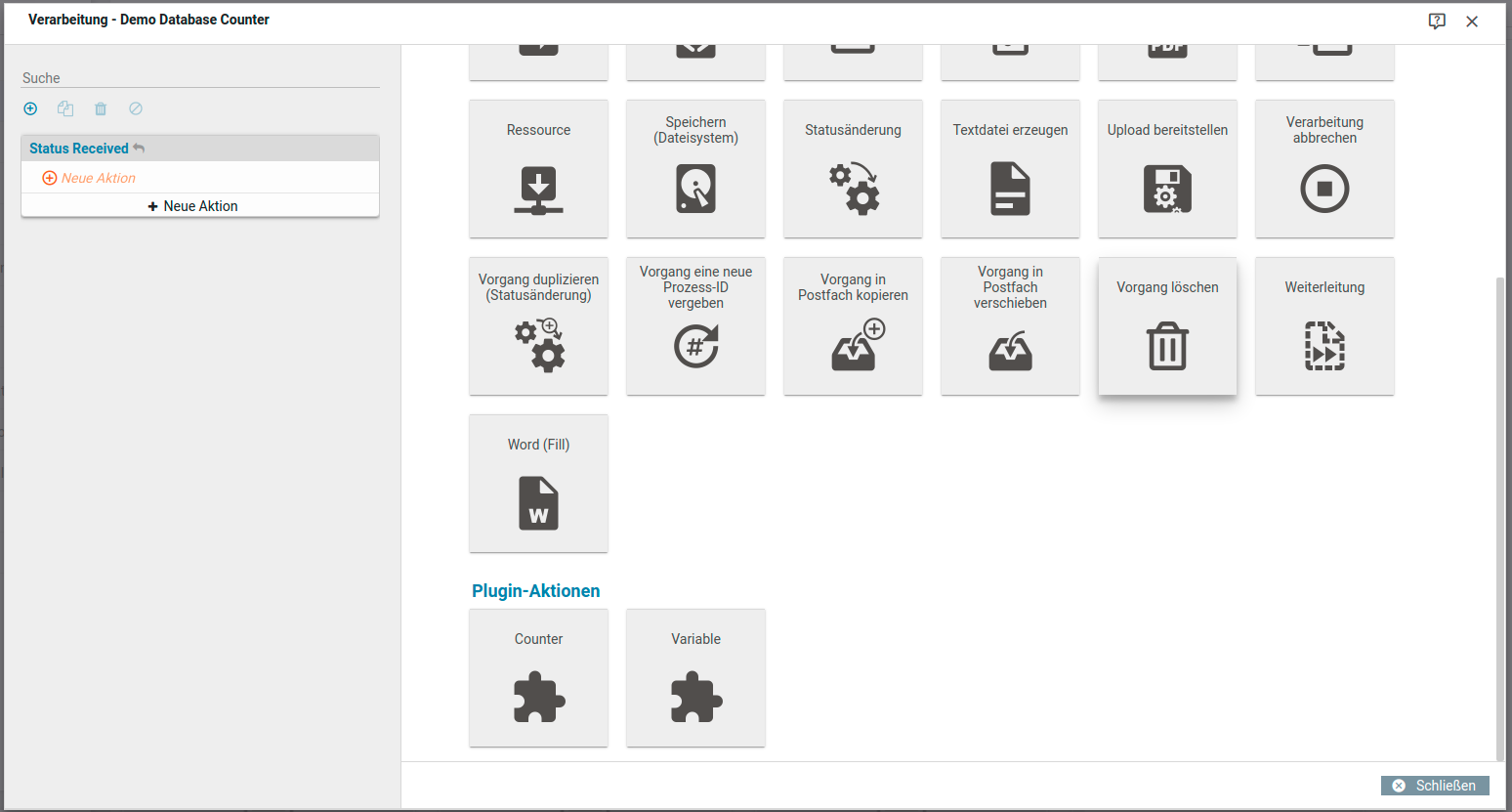
Task: Choose Vorgang in Postfach kopieren
Action: point(853,326)
